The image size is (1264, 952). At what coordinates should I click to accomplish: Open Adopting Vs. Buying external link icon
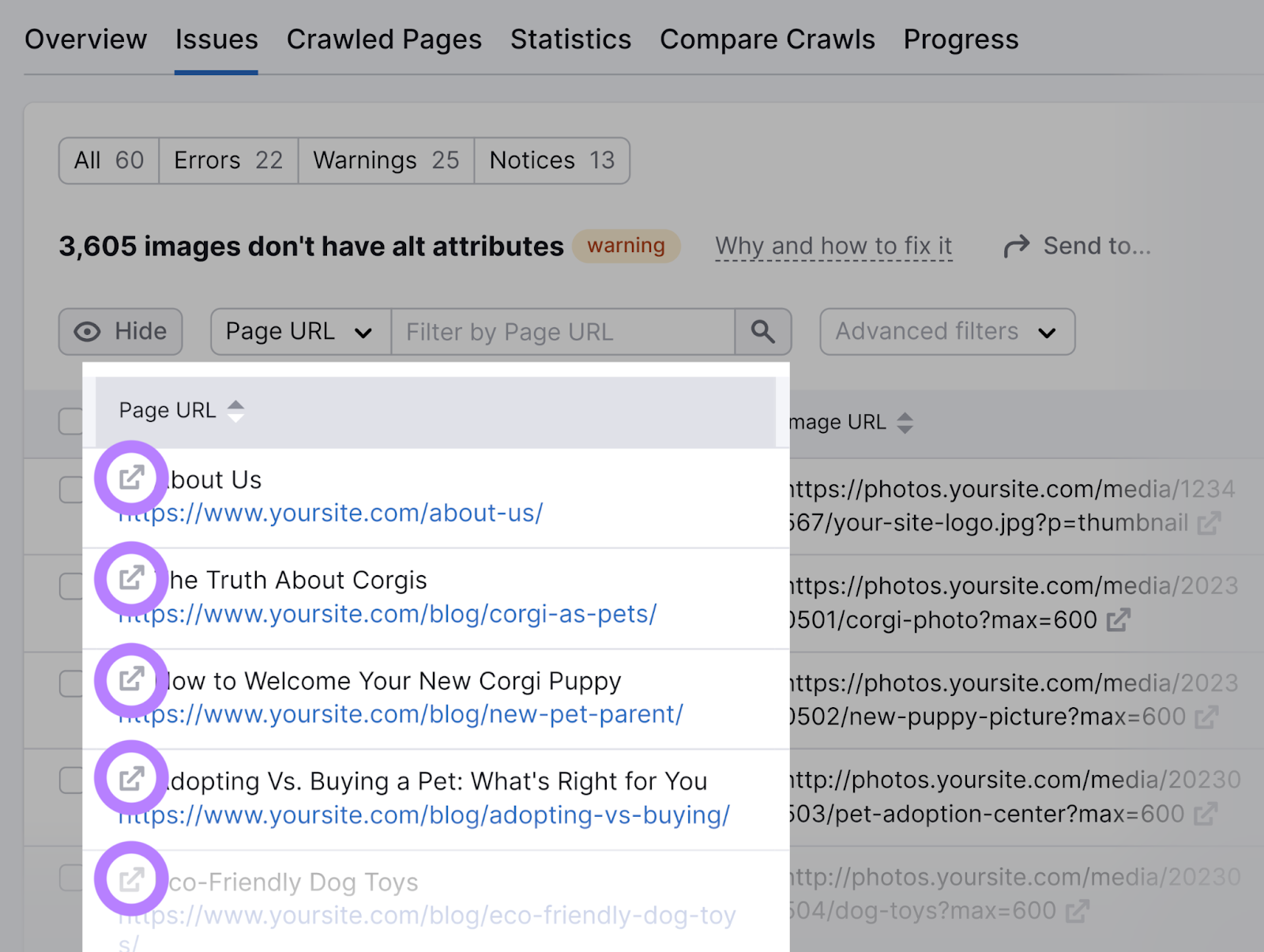pyautogui.click(x=131, y=778)
